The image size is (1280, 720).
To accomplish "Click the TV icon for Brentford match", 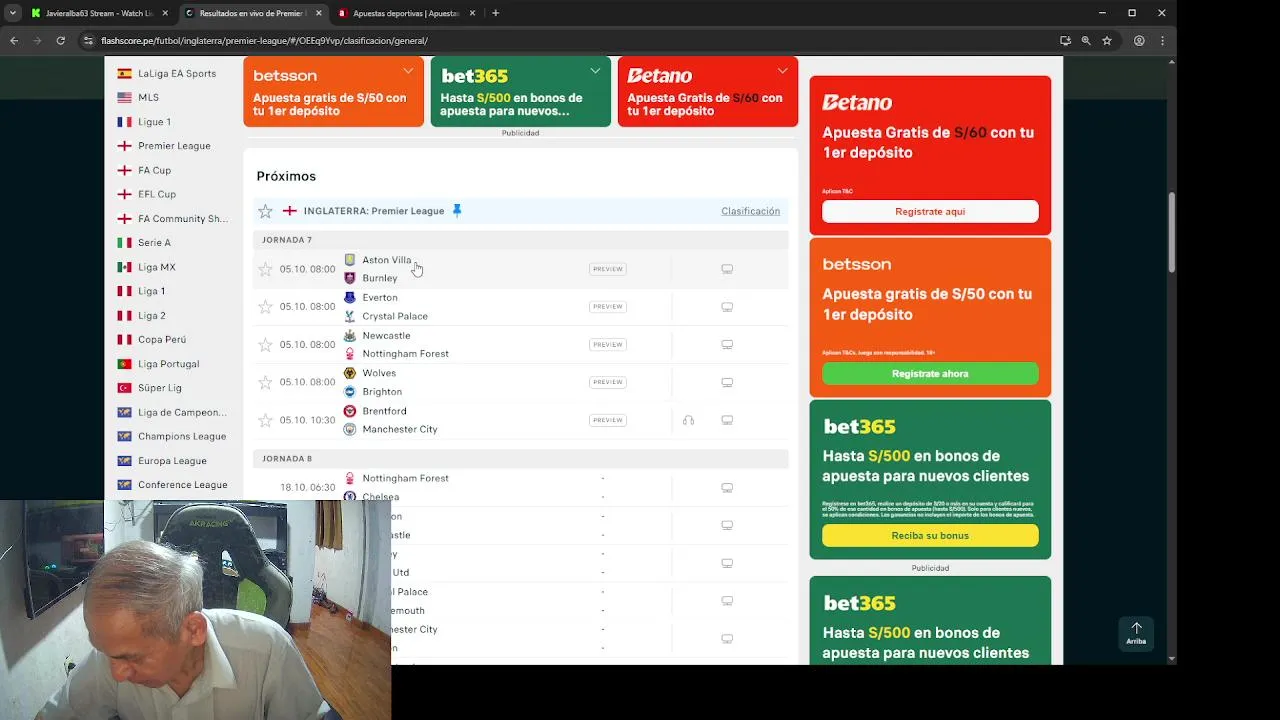I will [x=727, y=420].
